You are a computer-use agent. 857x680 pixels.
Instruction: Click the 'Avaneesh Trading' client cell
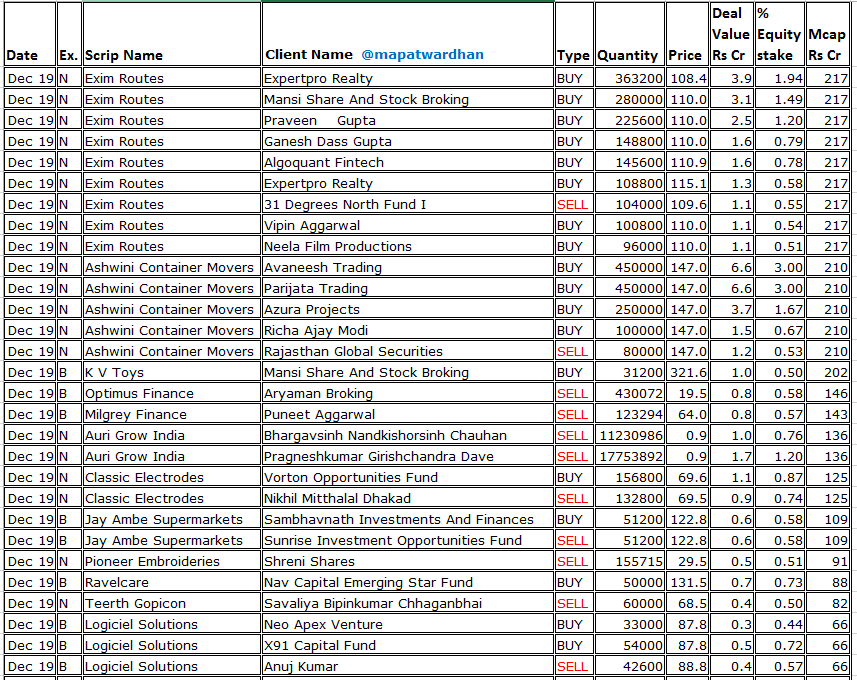coord(408,267)
